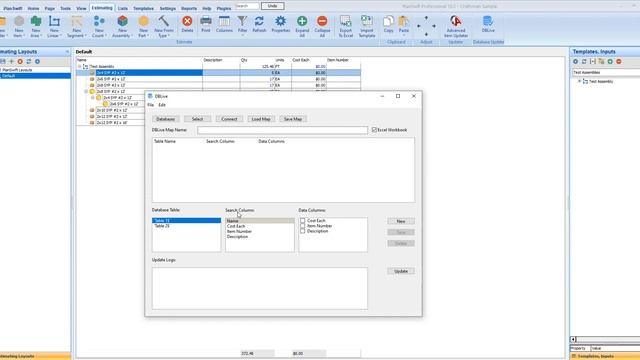The image size is (640, 360).
Task: Select the second row in Database Table list
Action: click(x=186, y=226)
